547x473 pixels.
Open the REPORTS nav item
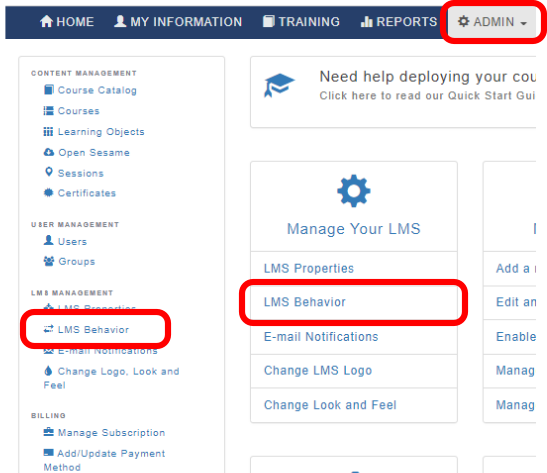click(398, 22)
